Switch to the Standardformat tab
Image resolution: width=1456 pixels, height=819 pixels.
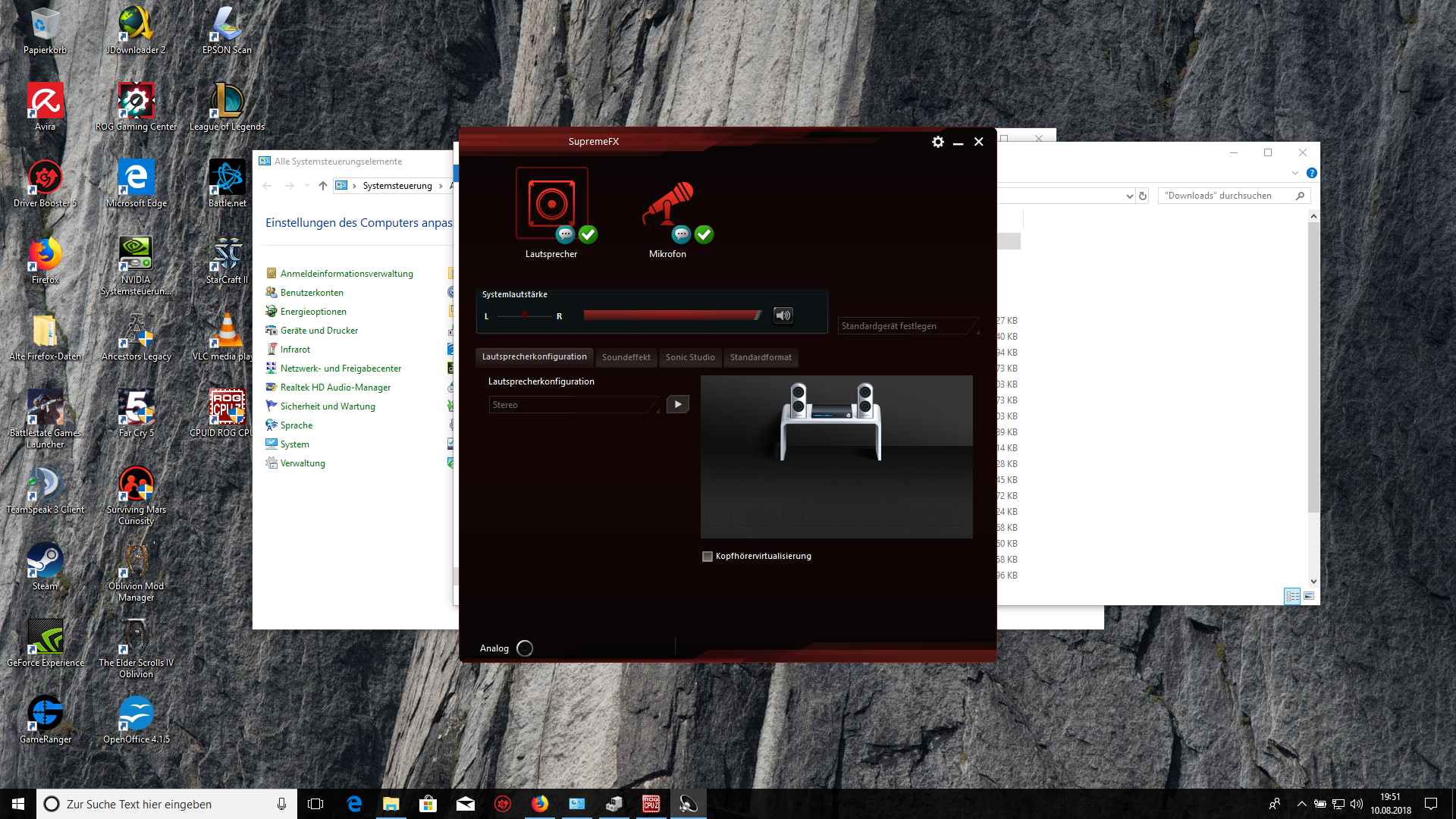coord(760,357)
